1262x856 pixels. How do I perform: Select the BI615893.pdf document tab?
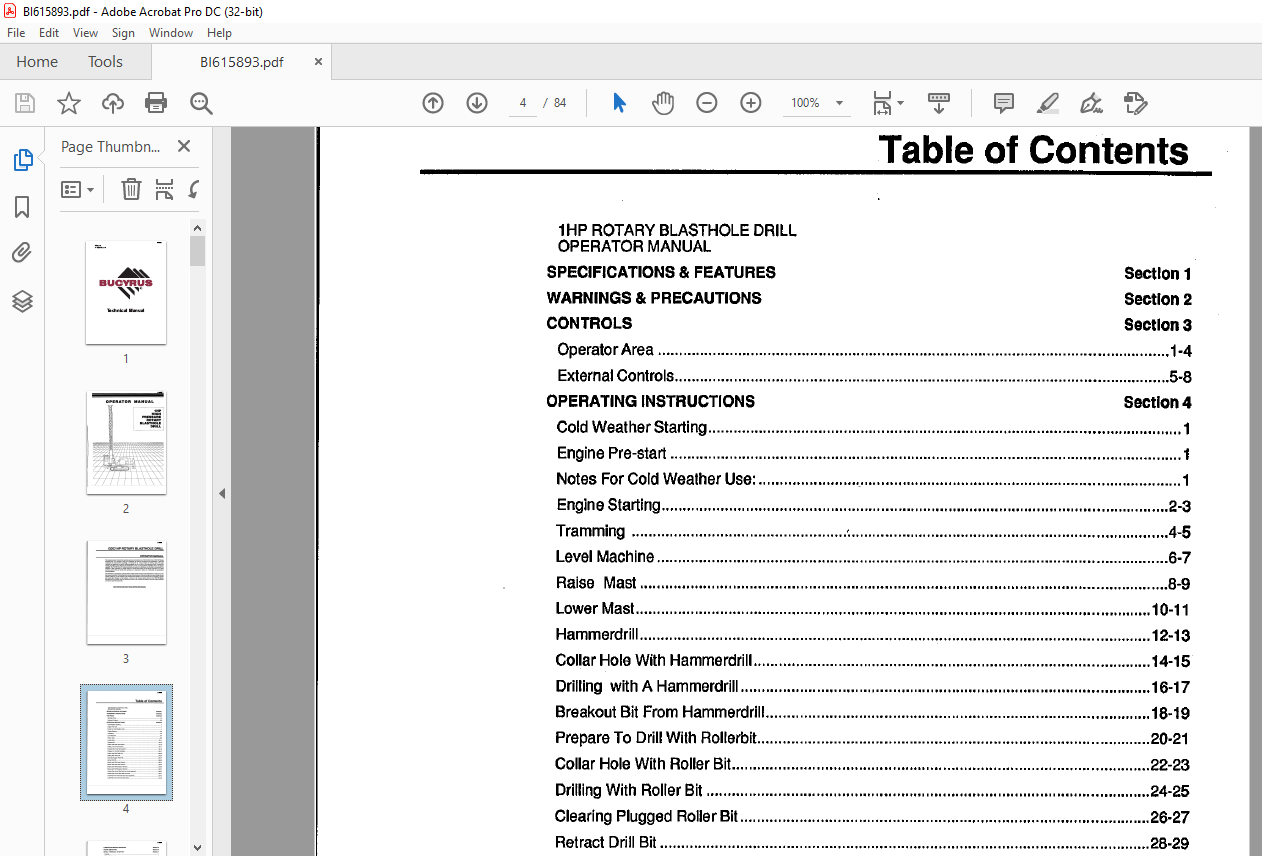click(241, 62)
